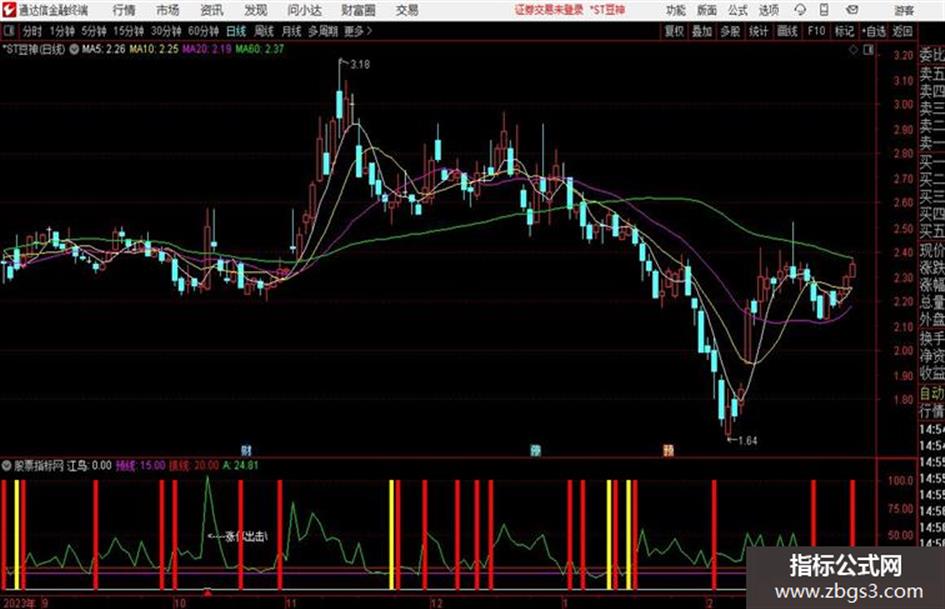Screen dimensions: 945x609
Task: Open the customer service headset icon
Action: [x=800, y=10]
